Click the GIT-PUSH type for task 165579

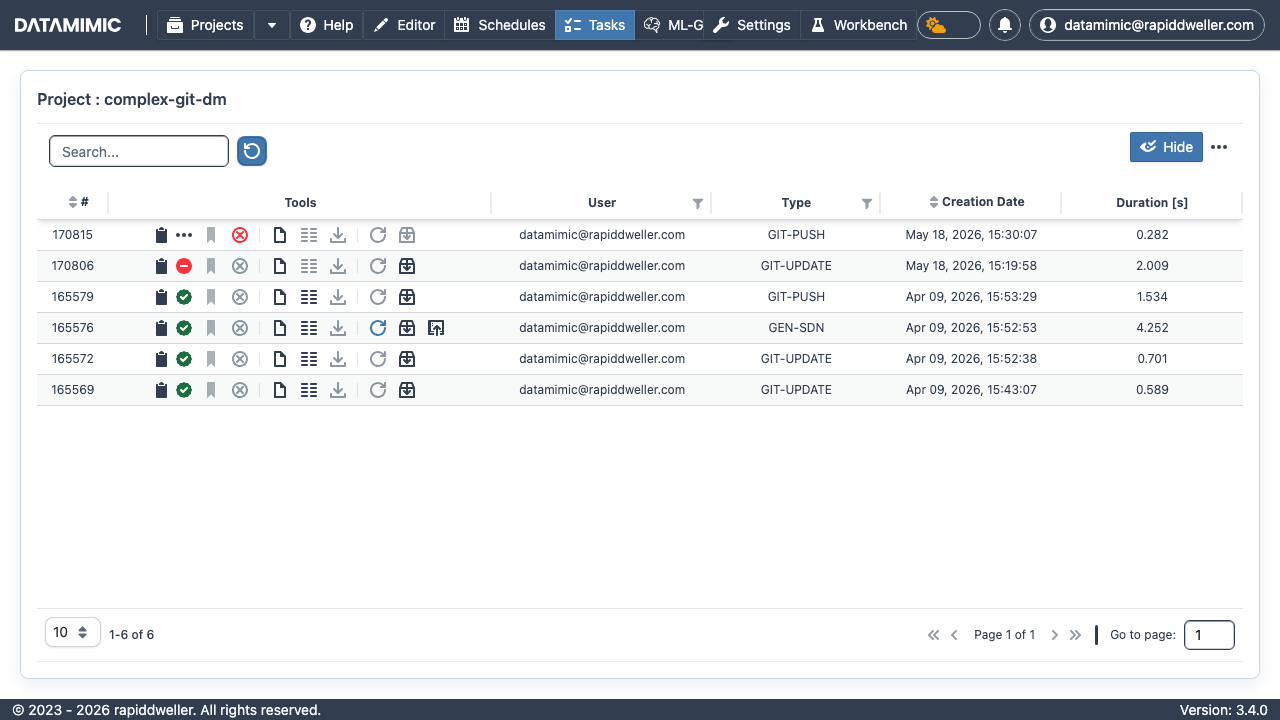click(x=796, y=297)
